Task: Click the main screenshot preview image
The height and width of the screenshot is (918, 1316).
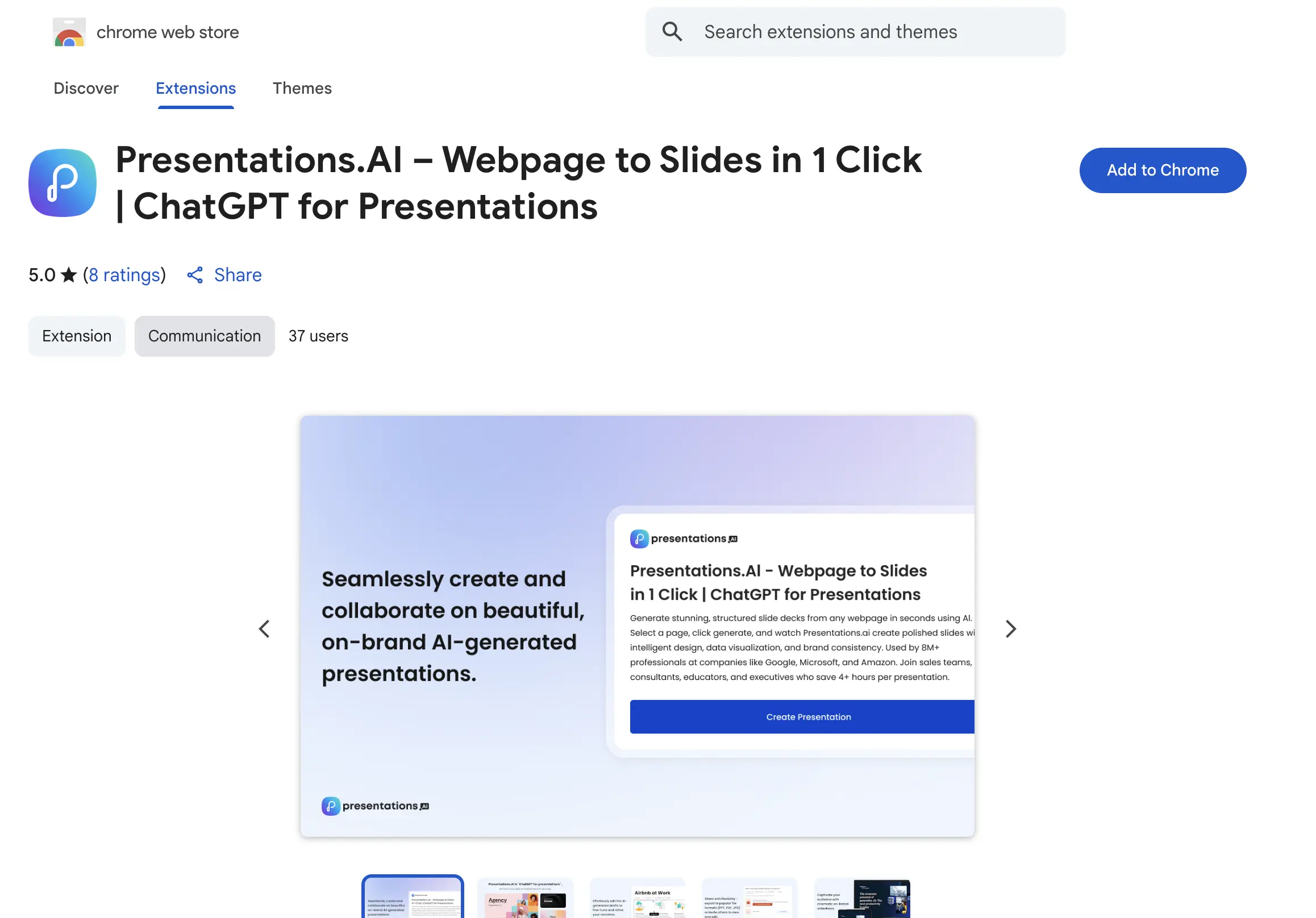Action: coord(638,626)
